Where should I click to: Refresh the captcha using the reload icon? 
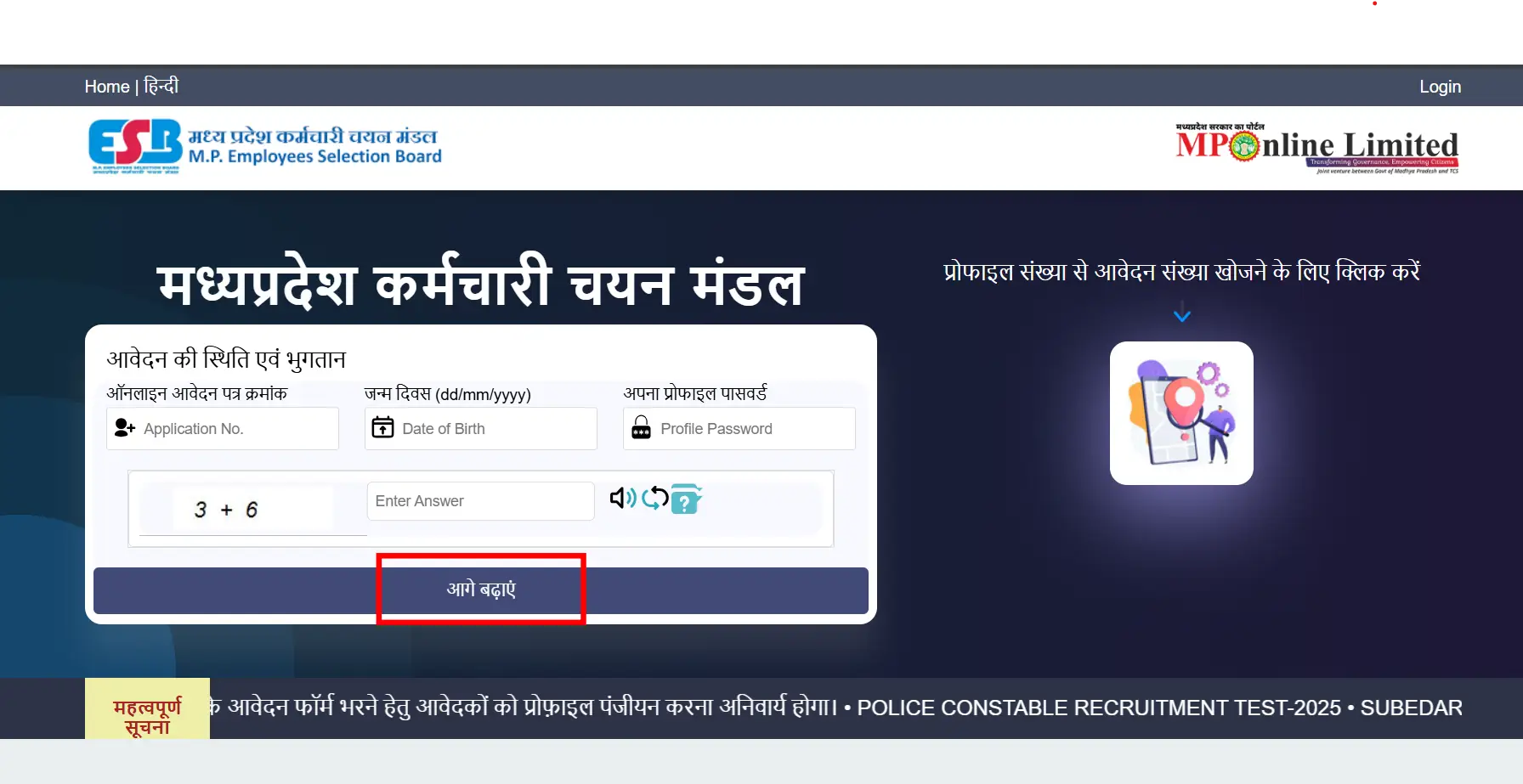pos(654,498)
